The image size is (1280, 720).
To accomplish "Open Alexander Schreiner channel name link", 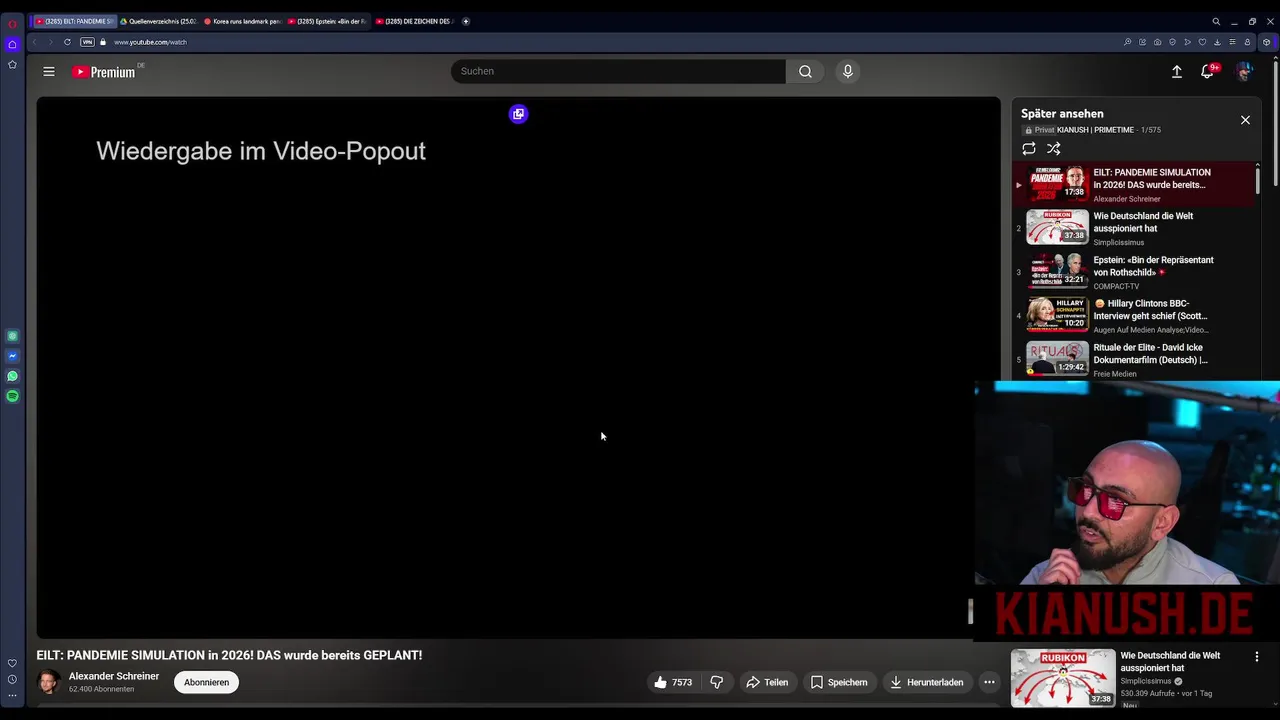I will [x=114, y=676].
